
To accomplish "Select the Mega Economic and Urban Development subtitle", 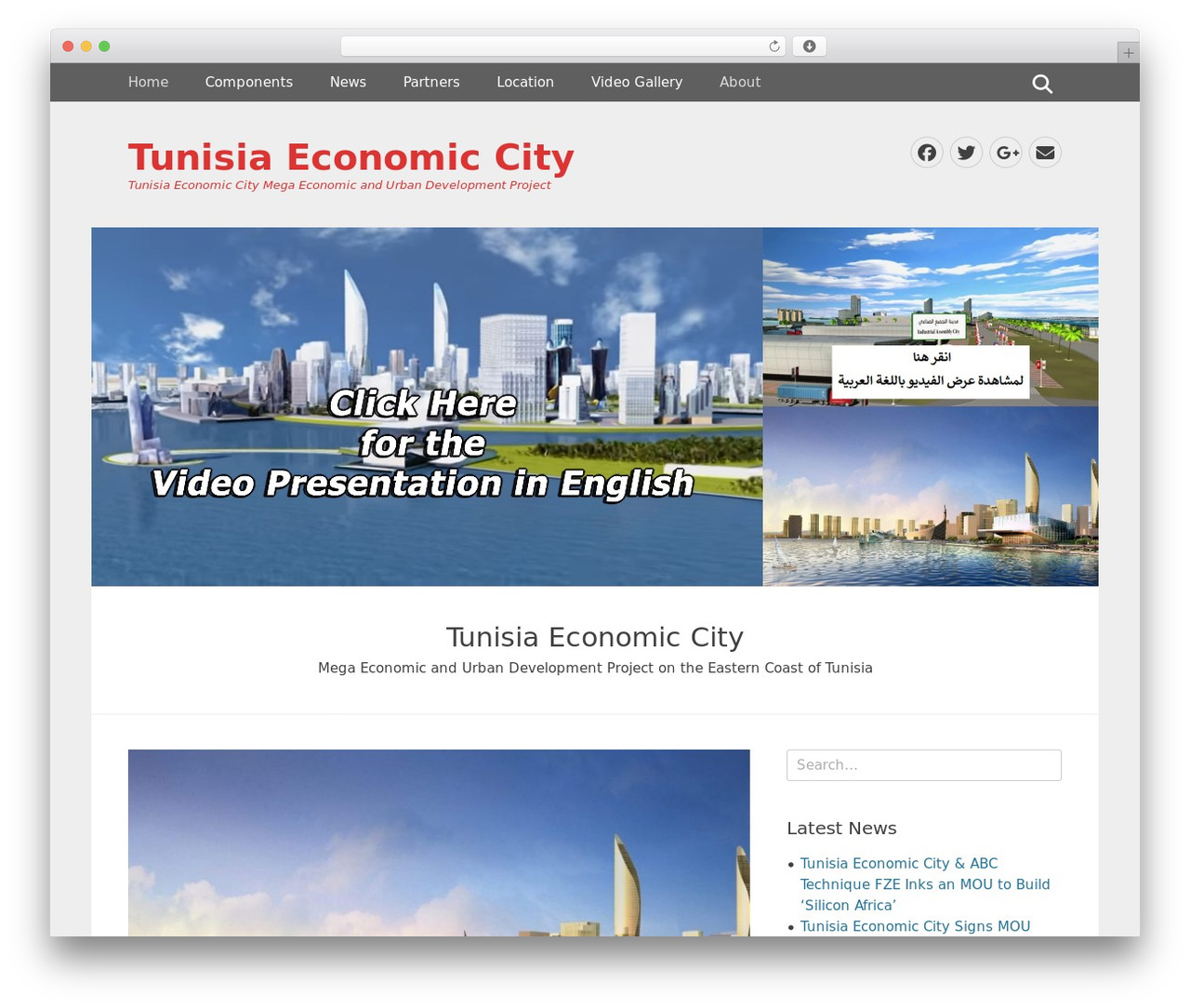I will tap(595, 668).
